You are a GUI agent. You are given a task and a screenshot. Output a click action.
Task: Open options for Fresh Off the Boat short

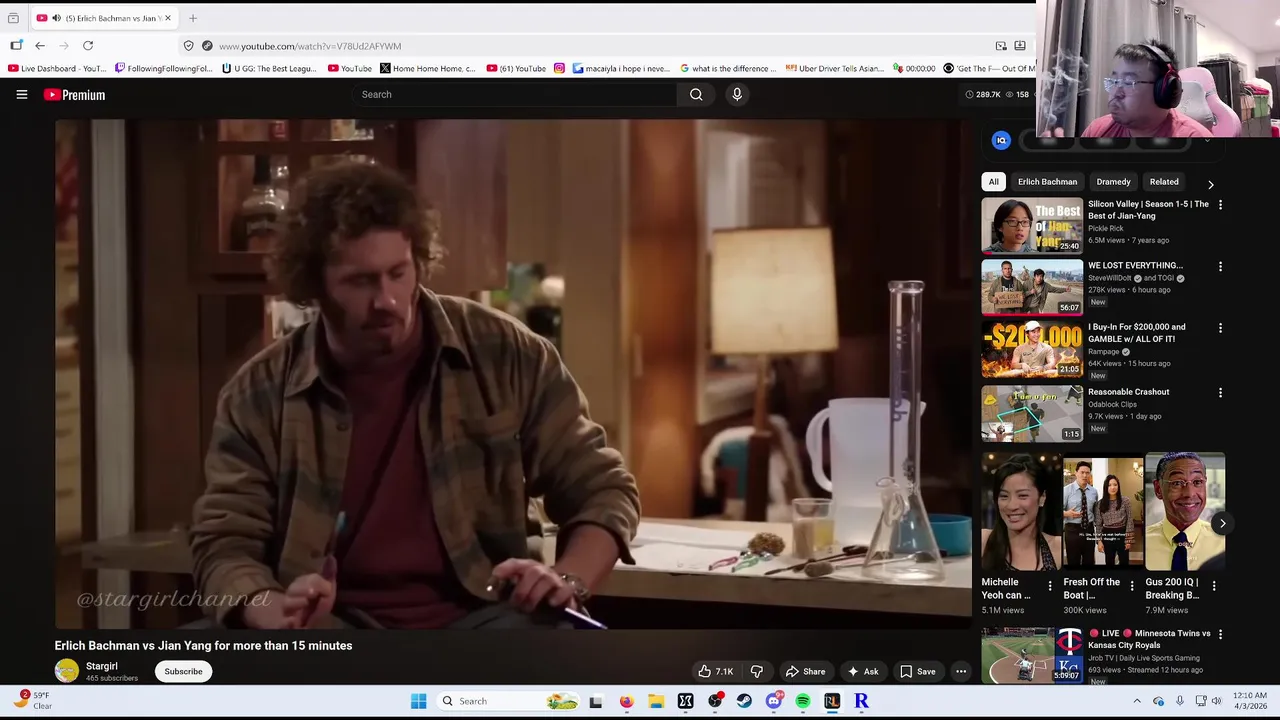(x=1132, y=586)
